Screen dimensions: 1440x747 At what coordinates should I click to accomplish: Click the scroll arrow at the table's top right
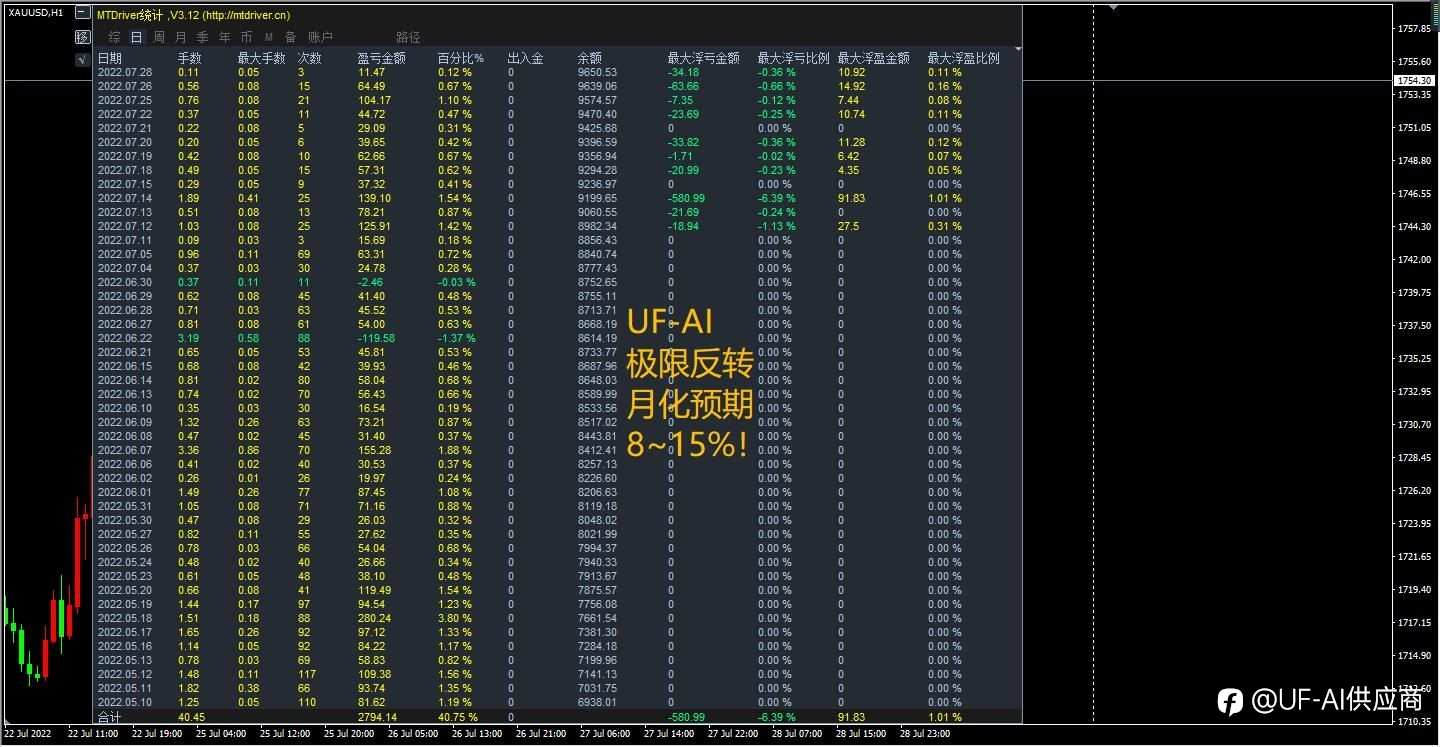click(x=1018, y=49)
